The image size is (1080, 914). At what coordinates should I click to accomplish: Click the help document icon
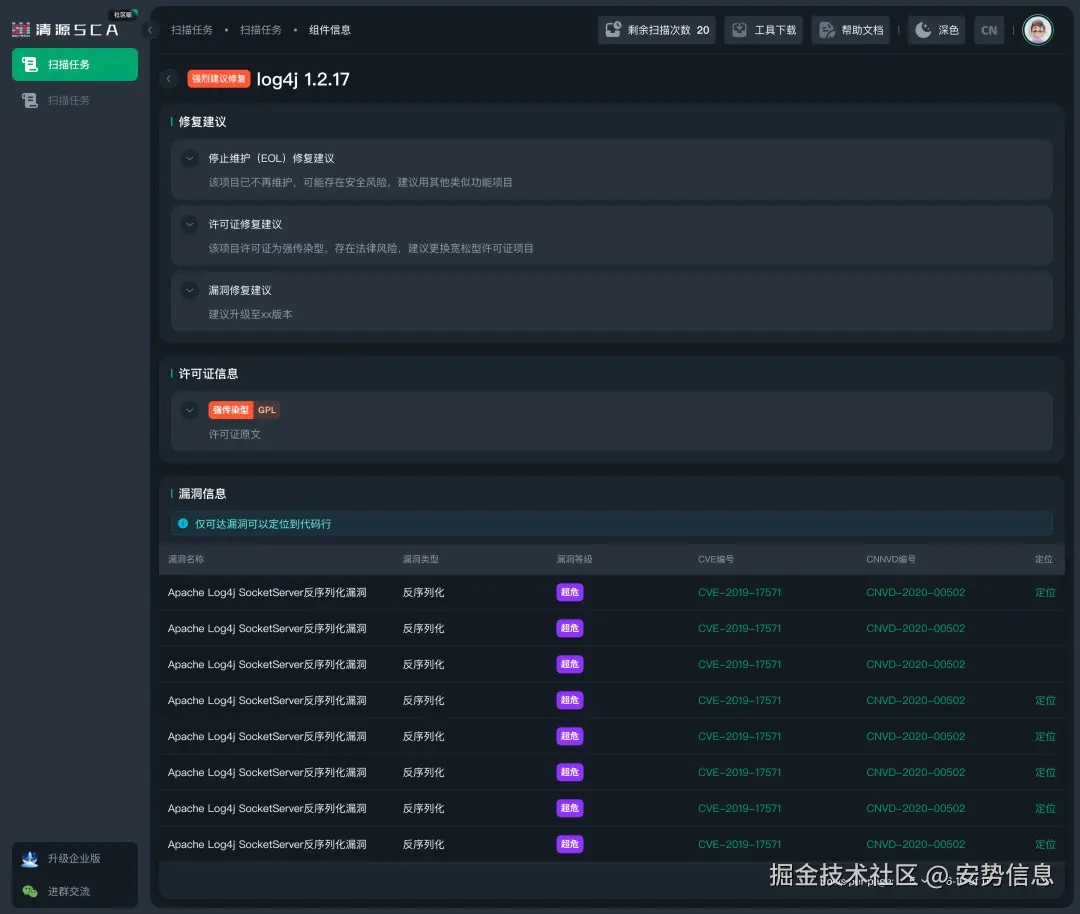point(827,30)
